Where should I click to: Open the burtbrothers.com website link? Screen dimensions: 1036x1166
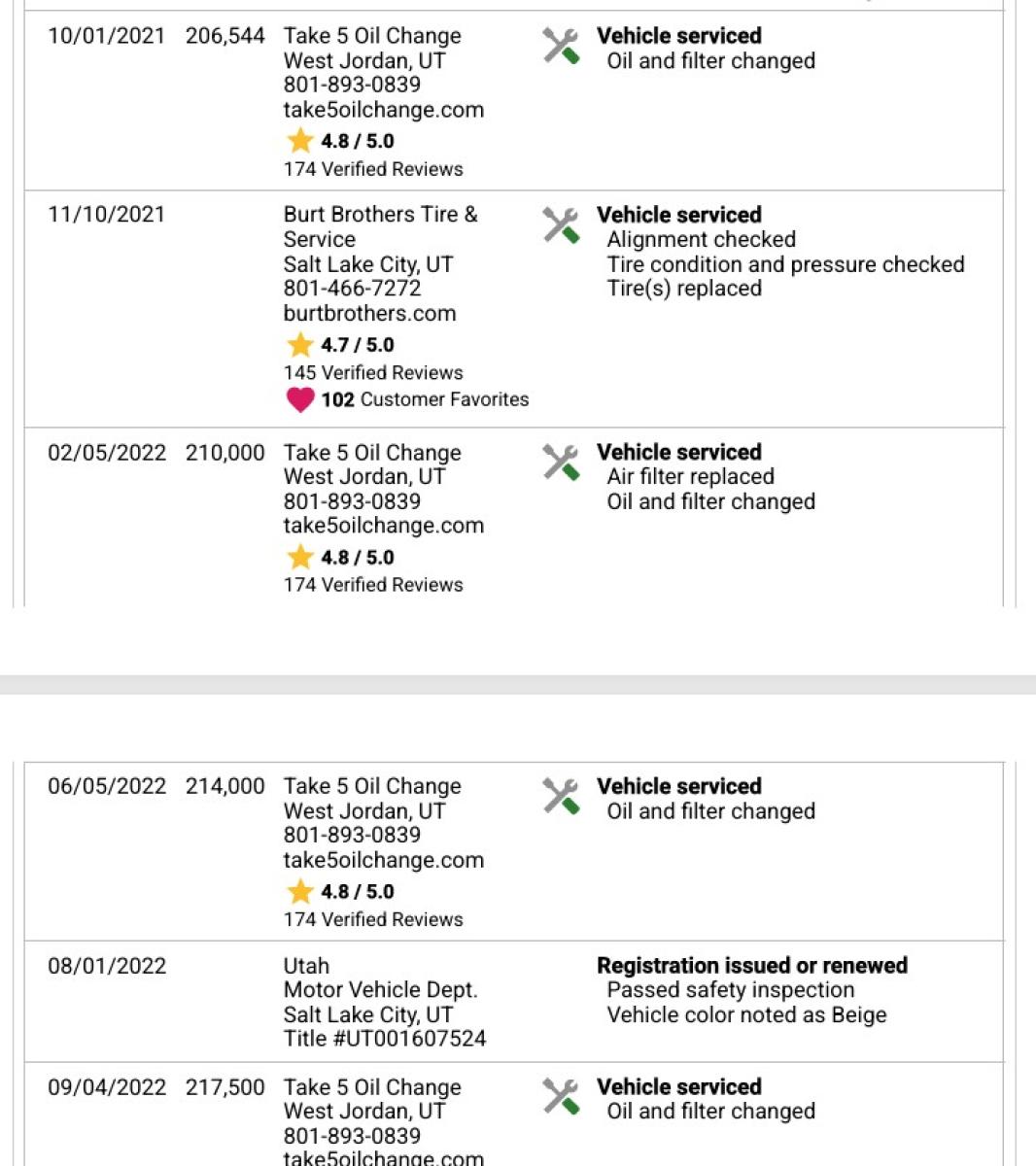pyautogui.click(x=369, y=314)
